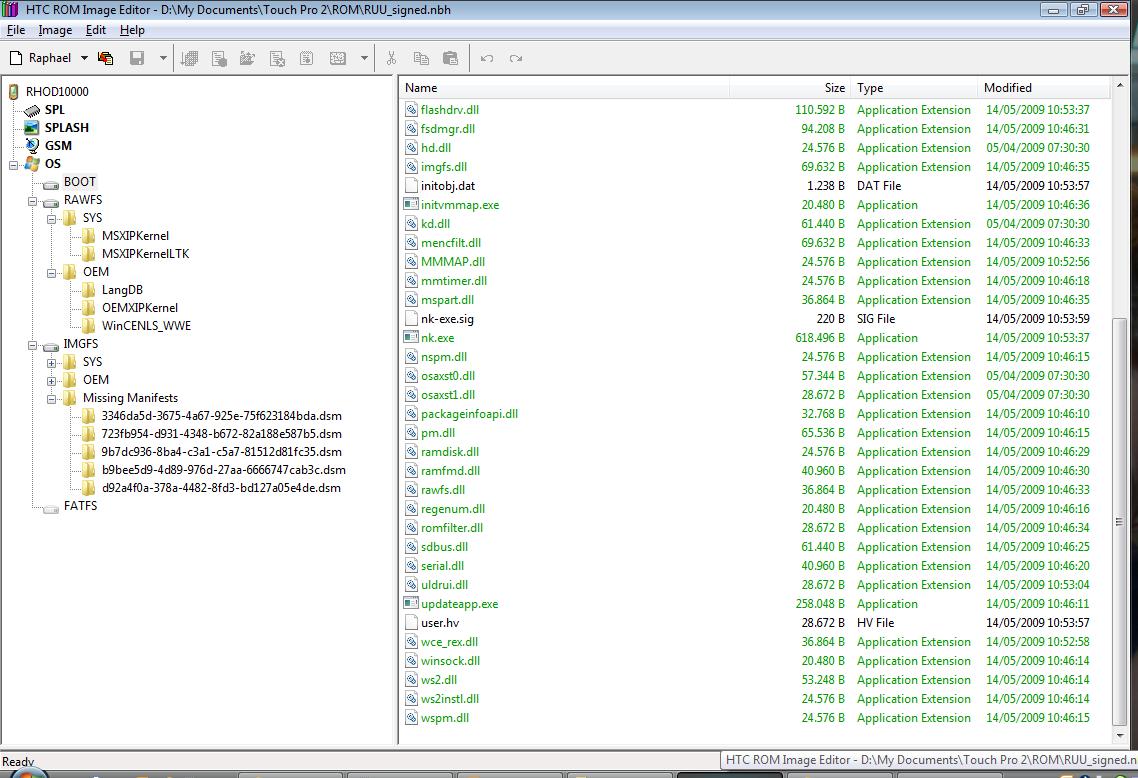The image size is (1138, 778).
Task: Sort files by the Type column header
Action: (914, 88)
